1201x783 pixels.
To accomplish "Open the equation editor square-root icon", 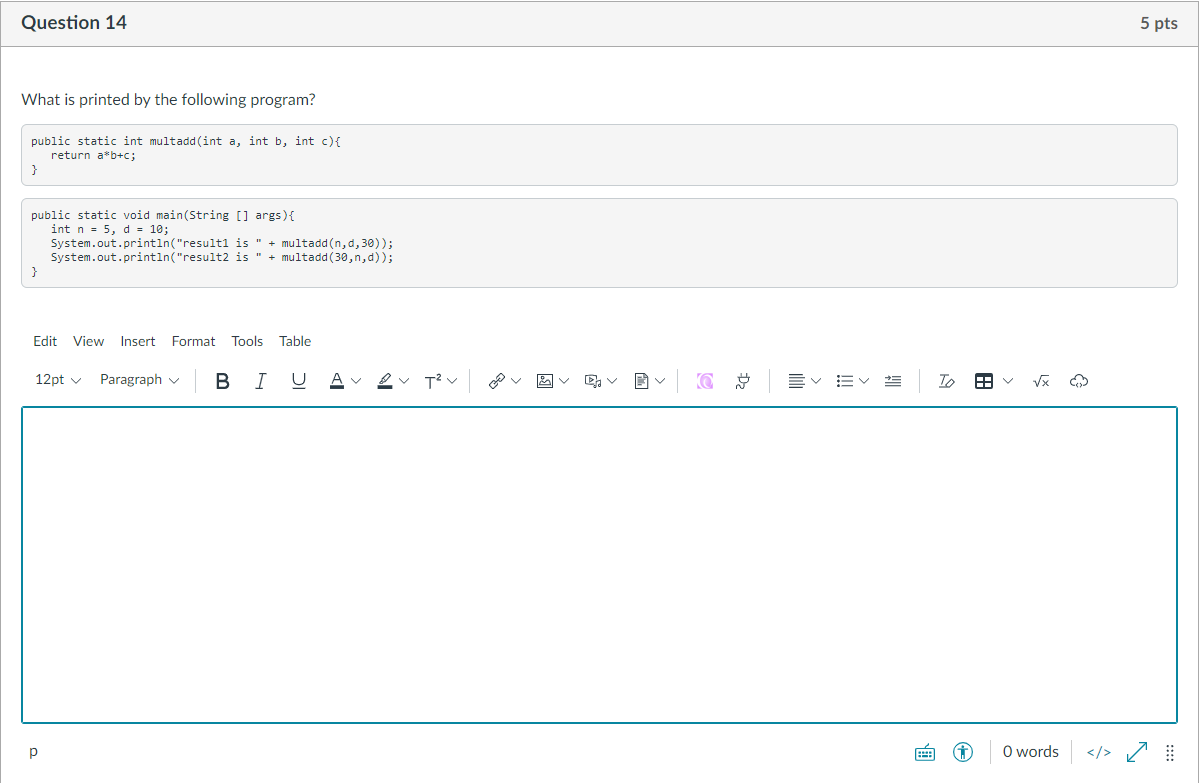I will [x=1041, y=380].
